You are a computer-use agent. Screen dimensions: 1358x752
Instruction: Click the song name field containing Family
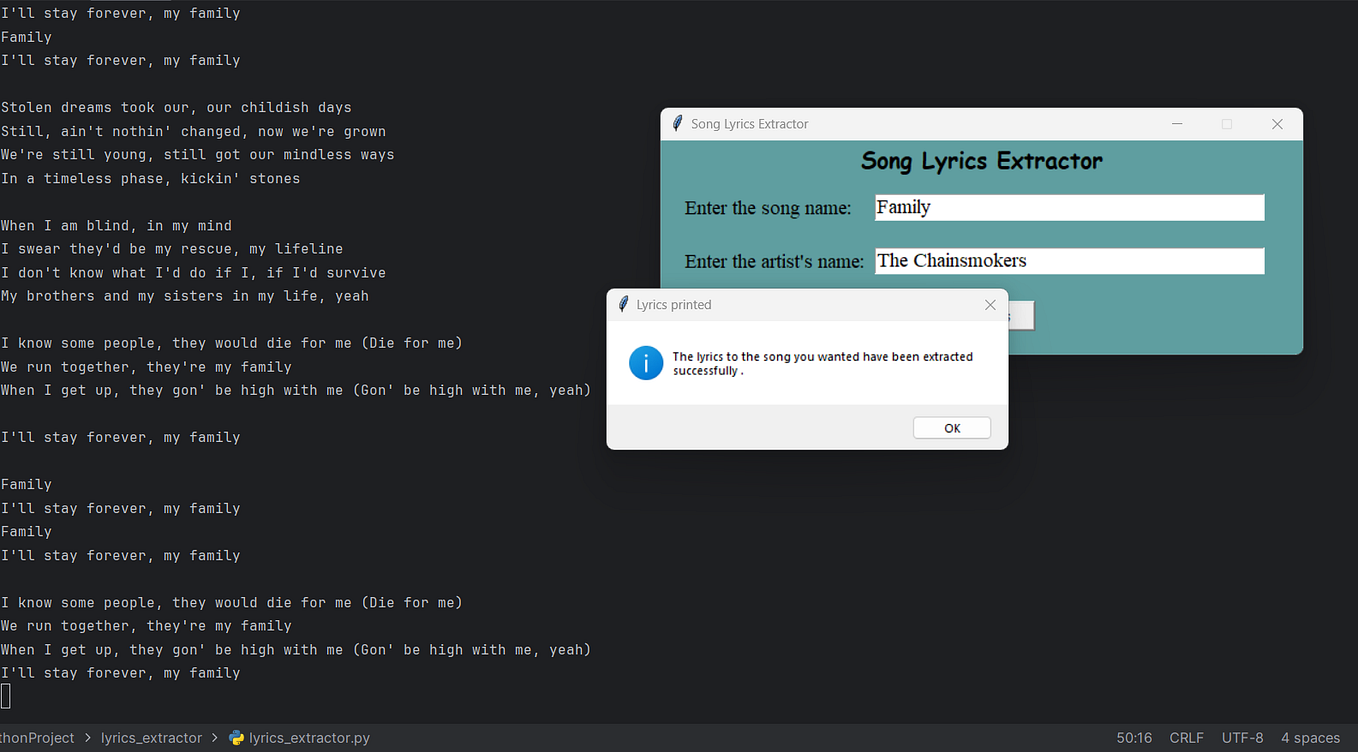coord(1068,207)
